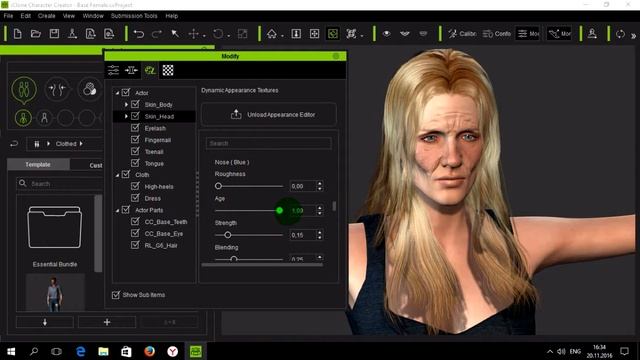Save project with the disk icon

[54, 33]
